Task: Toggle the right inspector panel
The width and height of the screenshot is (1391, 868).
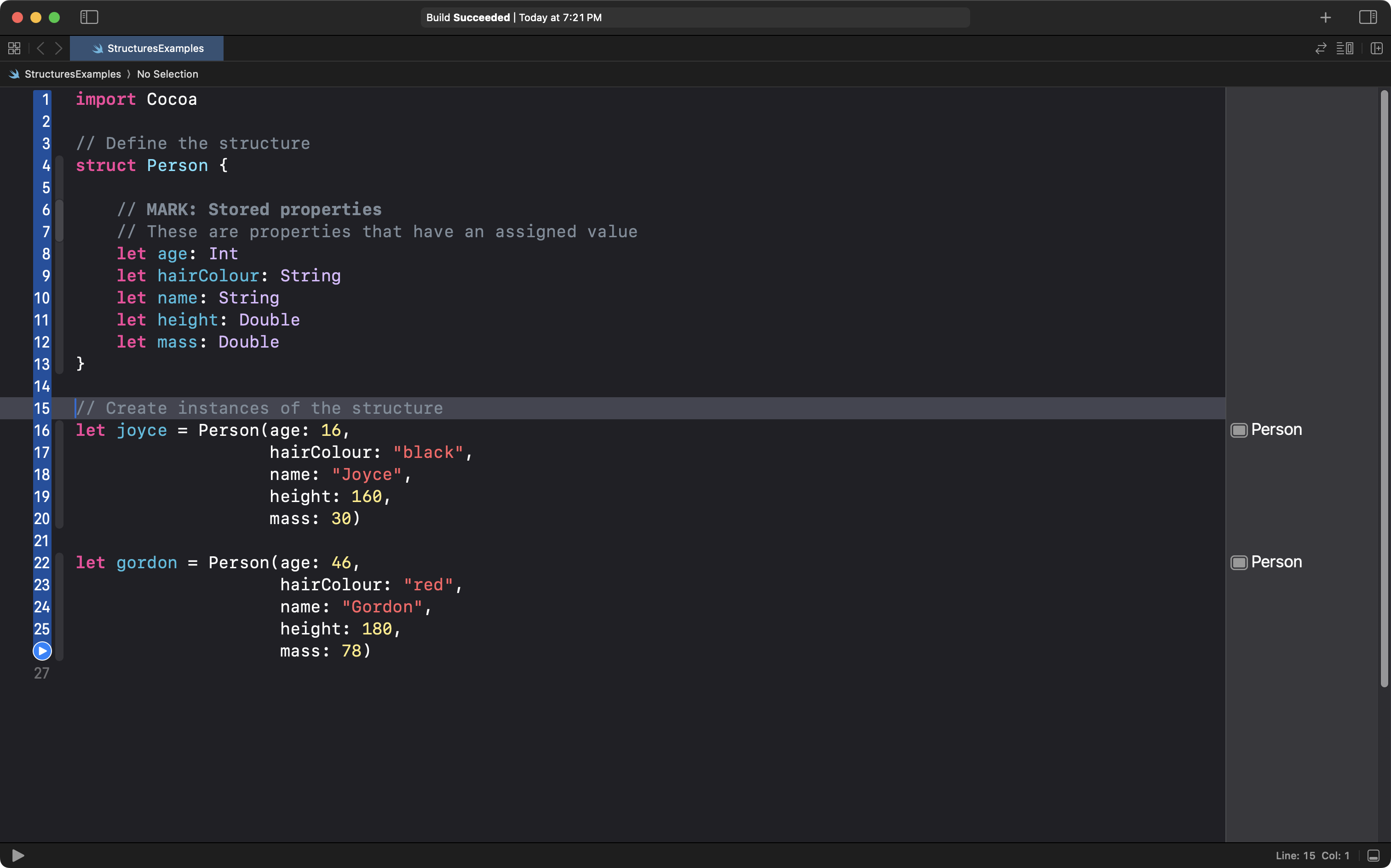Action: (1368, 17)
